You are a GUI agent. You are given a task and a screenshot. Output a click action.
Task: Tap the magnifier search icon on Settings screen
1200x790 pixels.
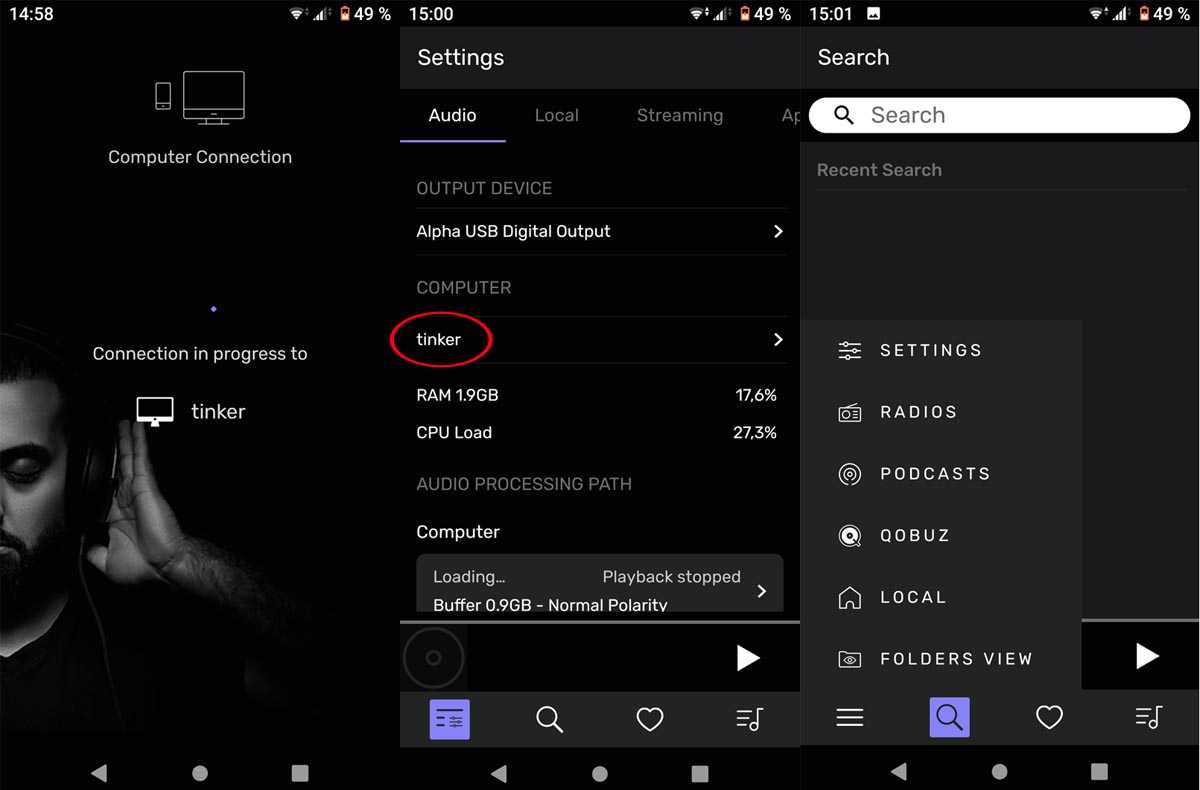(549, 719)
